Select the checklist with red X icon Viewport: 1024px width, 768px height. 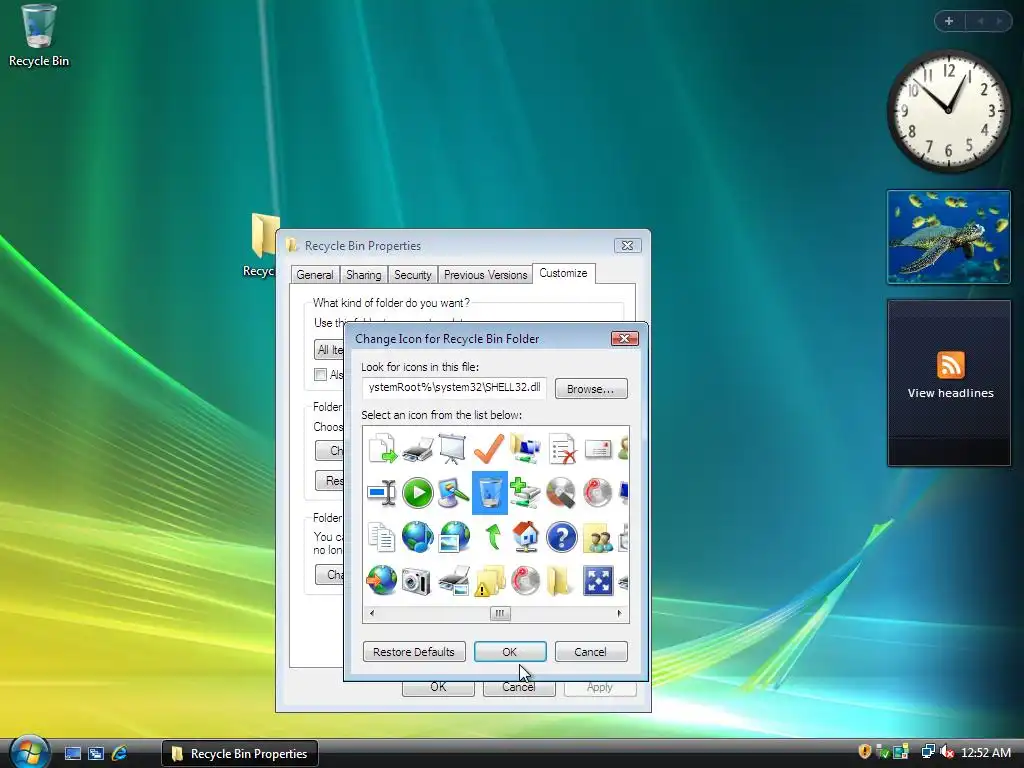click(561, 449)
